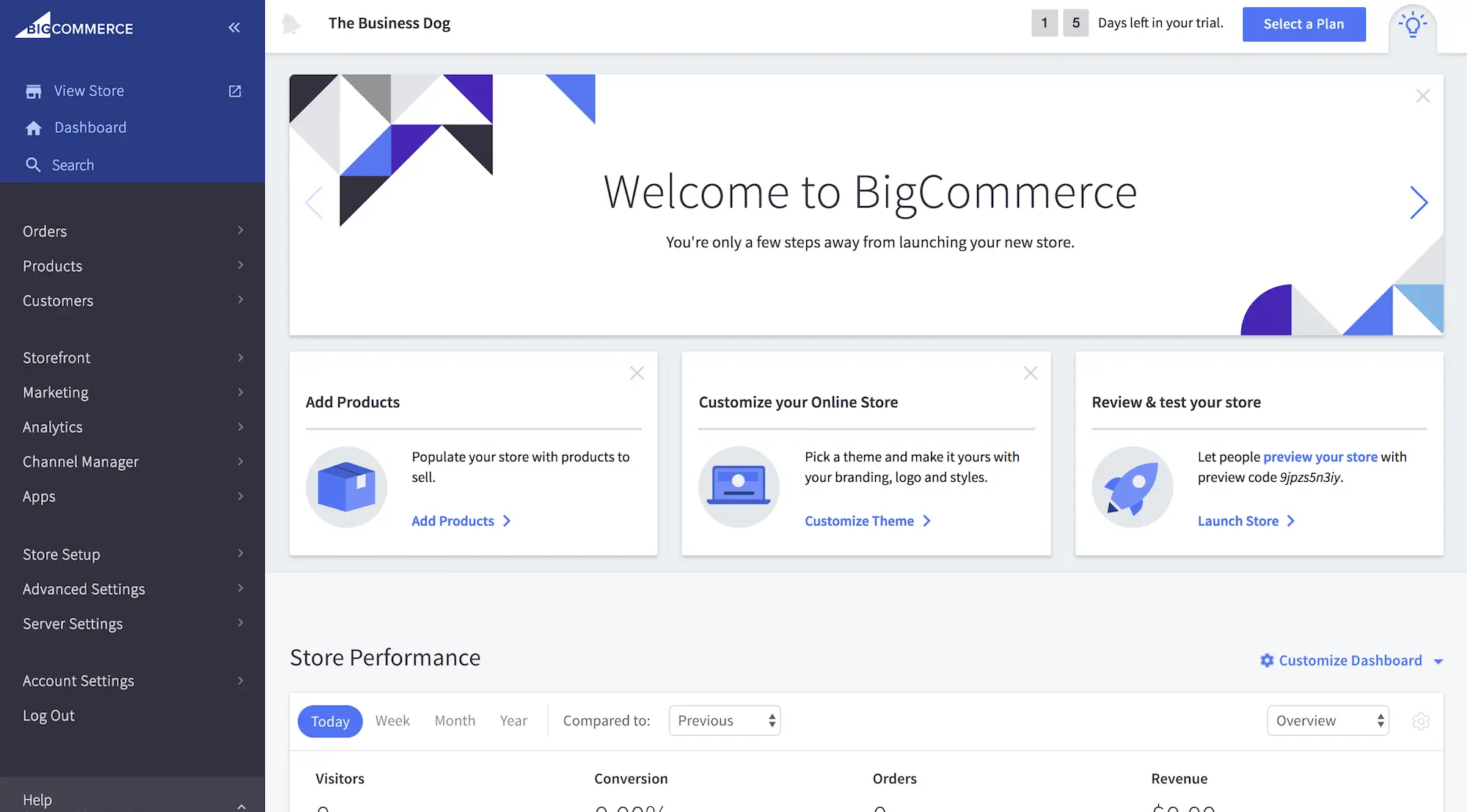Select the Dashboard home icon

point(34,127)
